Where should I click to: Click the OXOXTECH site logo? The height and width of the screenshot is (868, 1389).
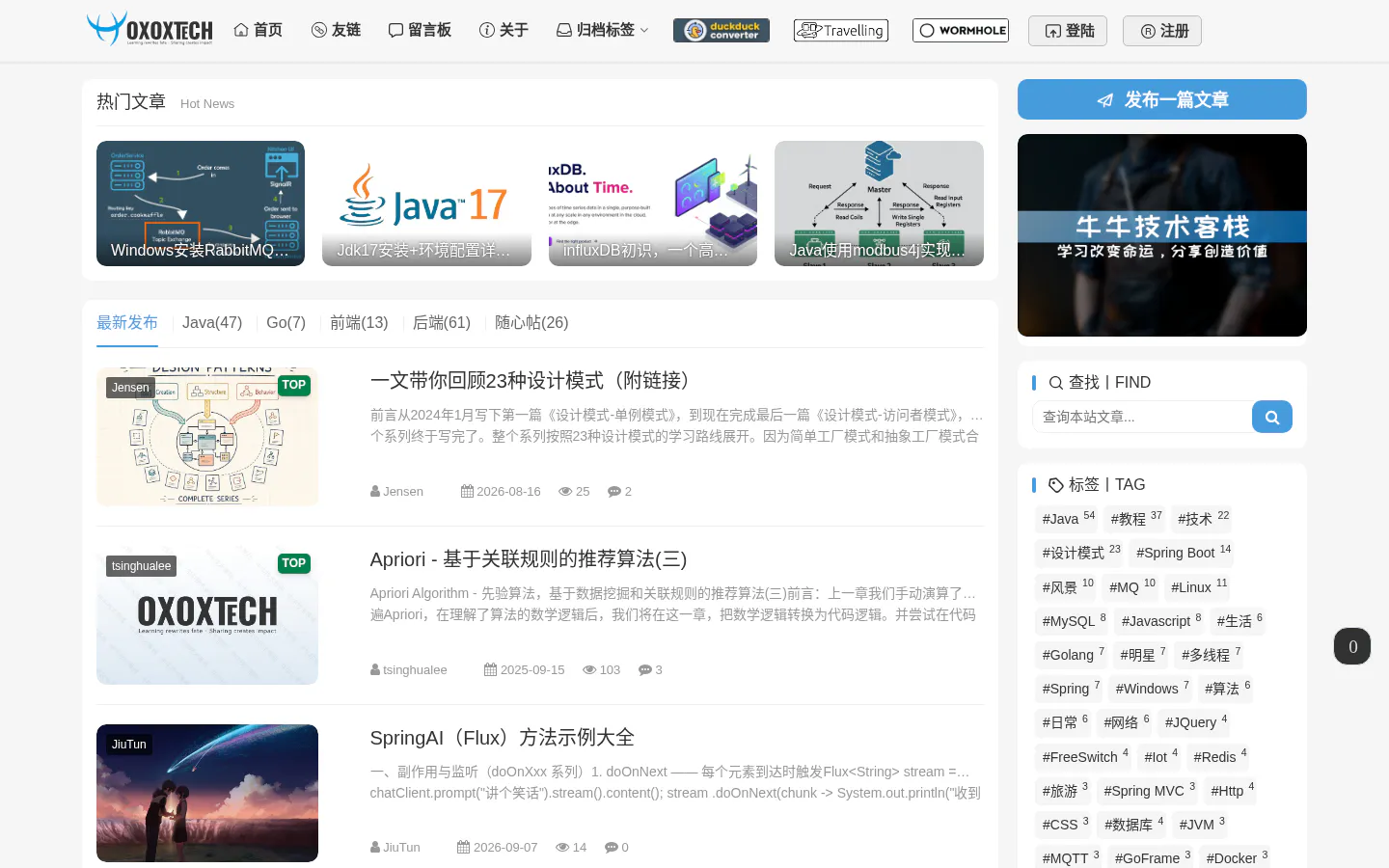(150, 30)
